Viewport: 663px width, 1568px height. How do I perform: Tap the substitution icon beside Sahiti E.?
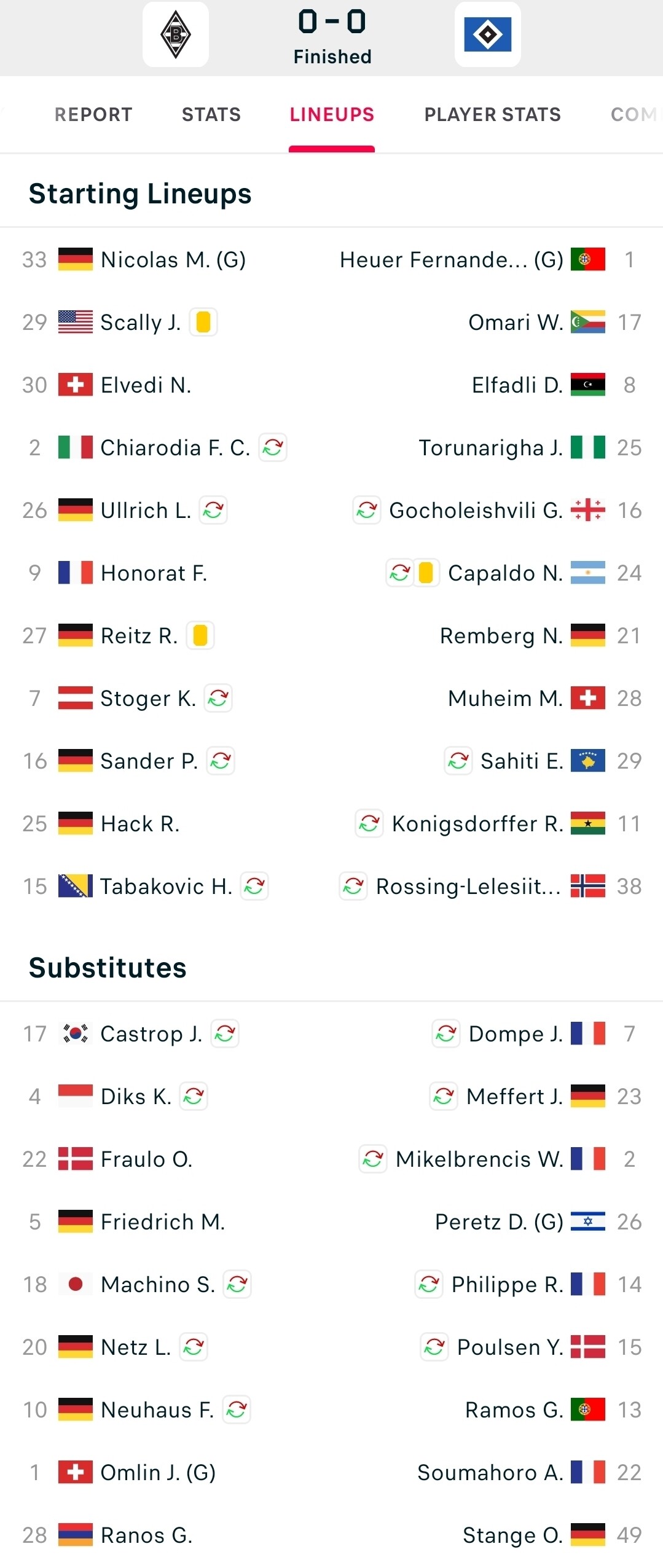(x=458, y=761)
